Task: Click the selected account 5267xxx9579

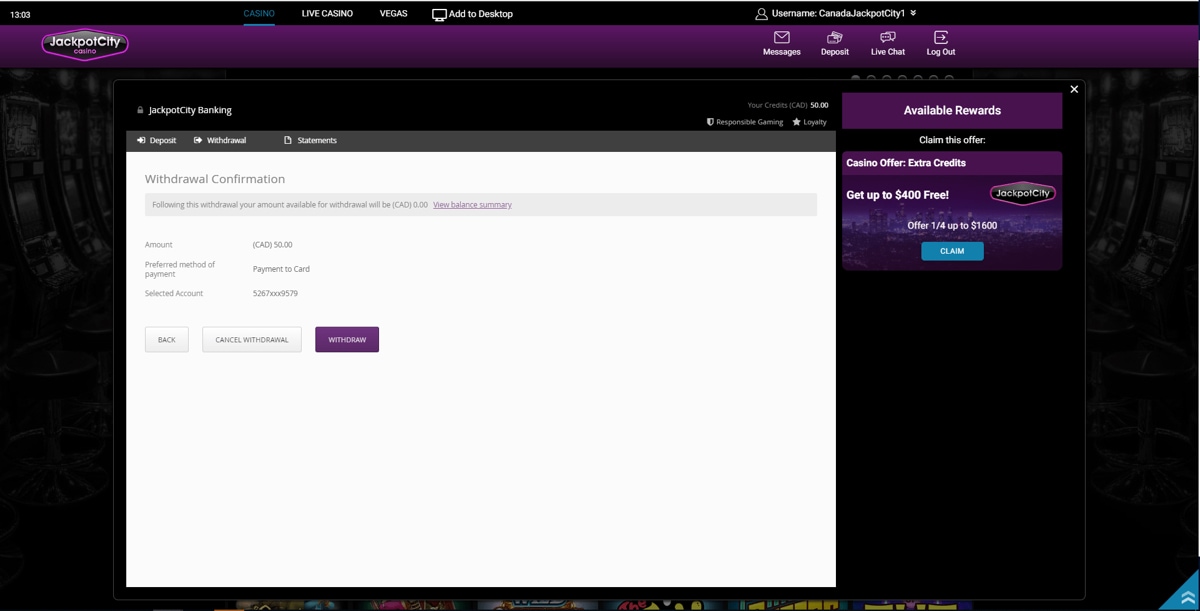Action: click(275, 293)
